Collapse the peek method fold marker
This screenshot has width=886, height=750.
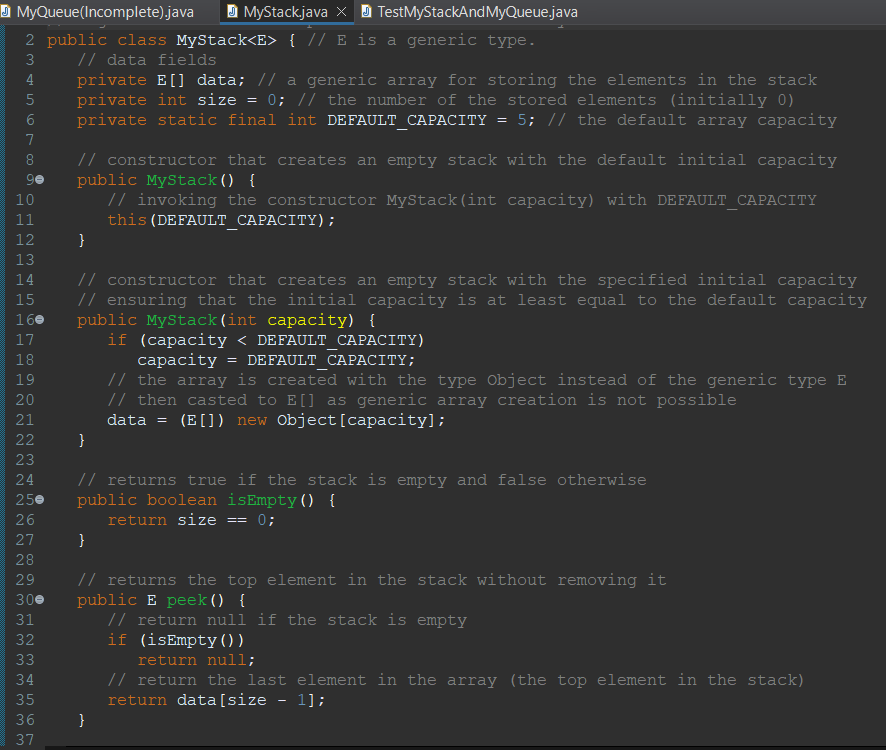pyautogui.click(x=38, y=599)
